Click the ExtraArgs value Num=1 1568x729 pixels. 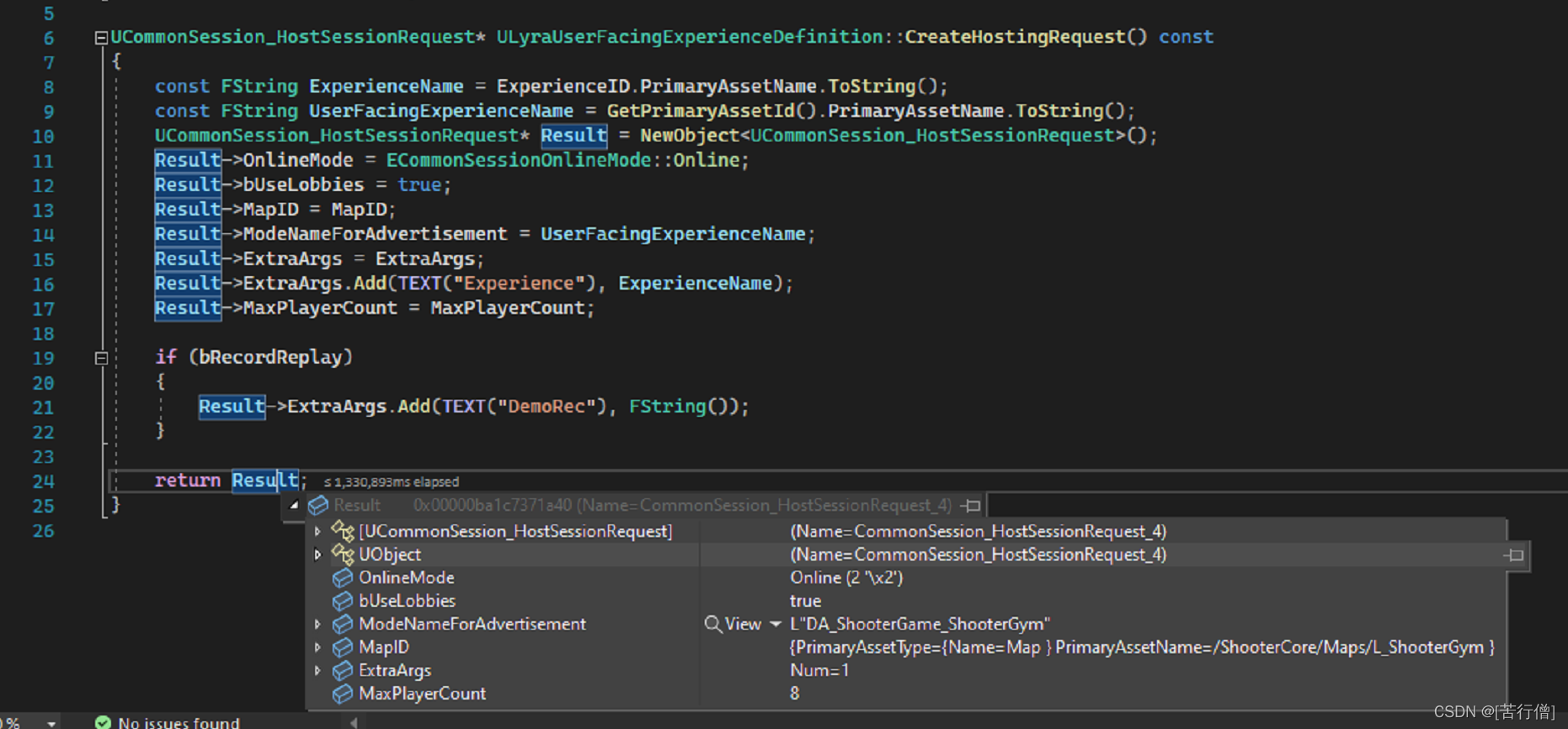[819, 671]
